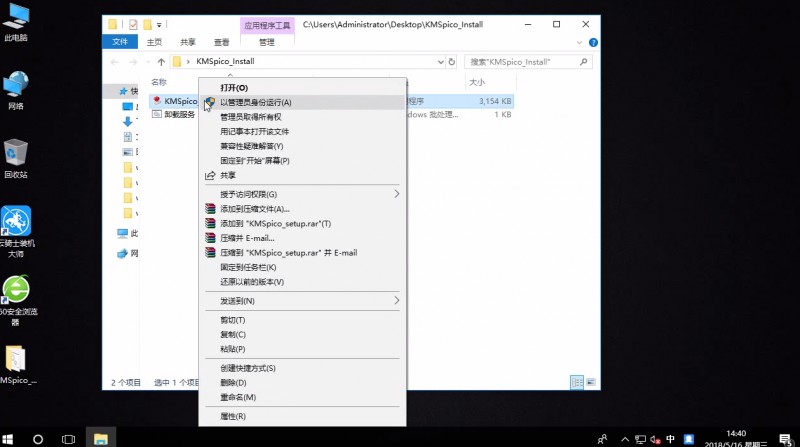Open address bar history dropdown

(440, 62)
